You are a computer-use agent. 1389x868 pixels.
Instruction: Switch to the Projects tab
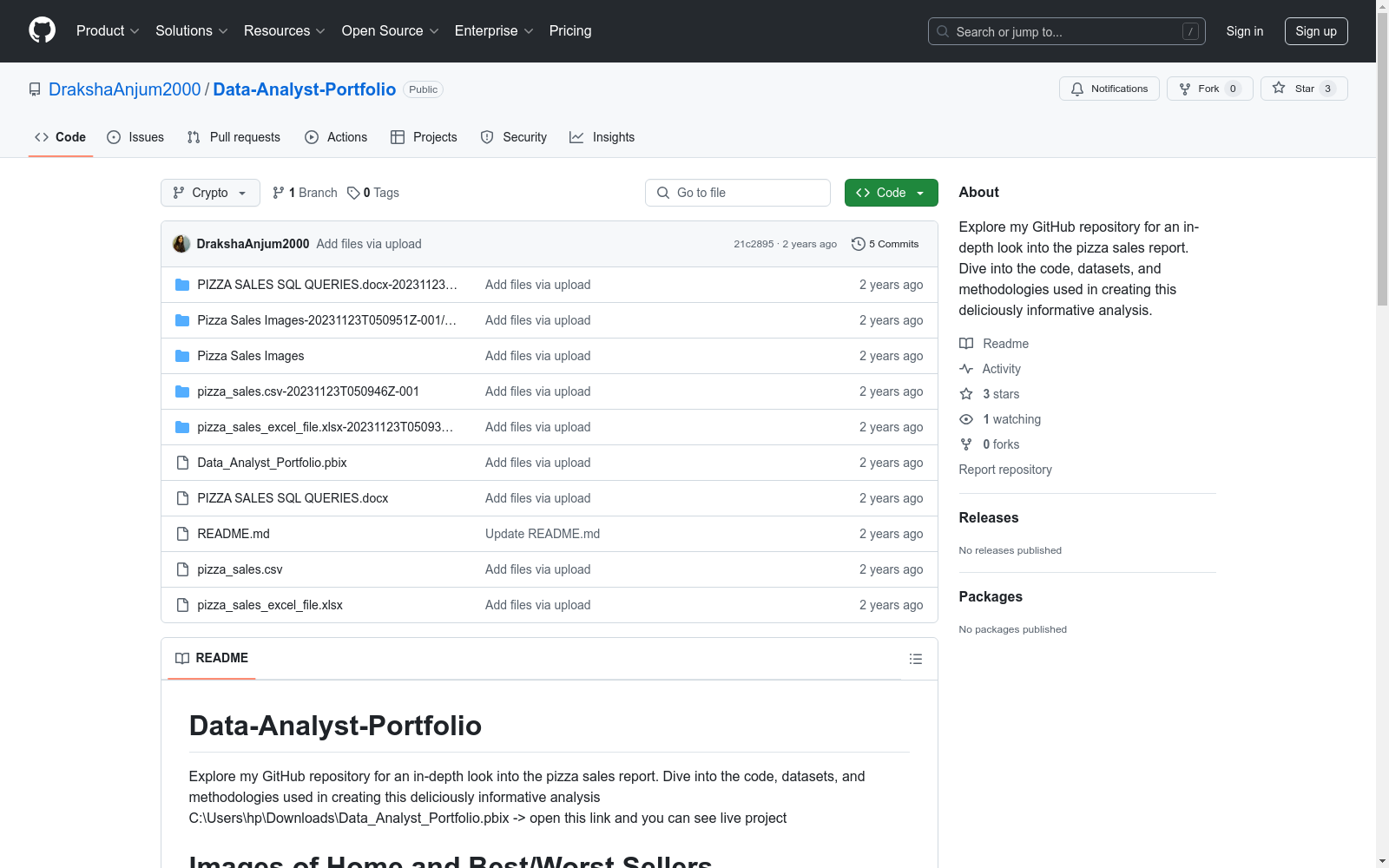pos(424,137)
